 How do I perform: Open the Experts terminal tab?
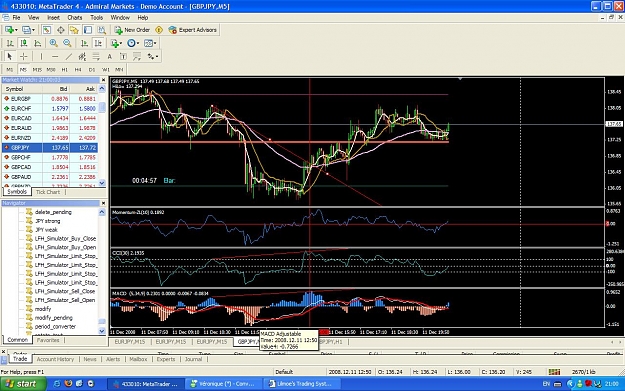point(166,359)
